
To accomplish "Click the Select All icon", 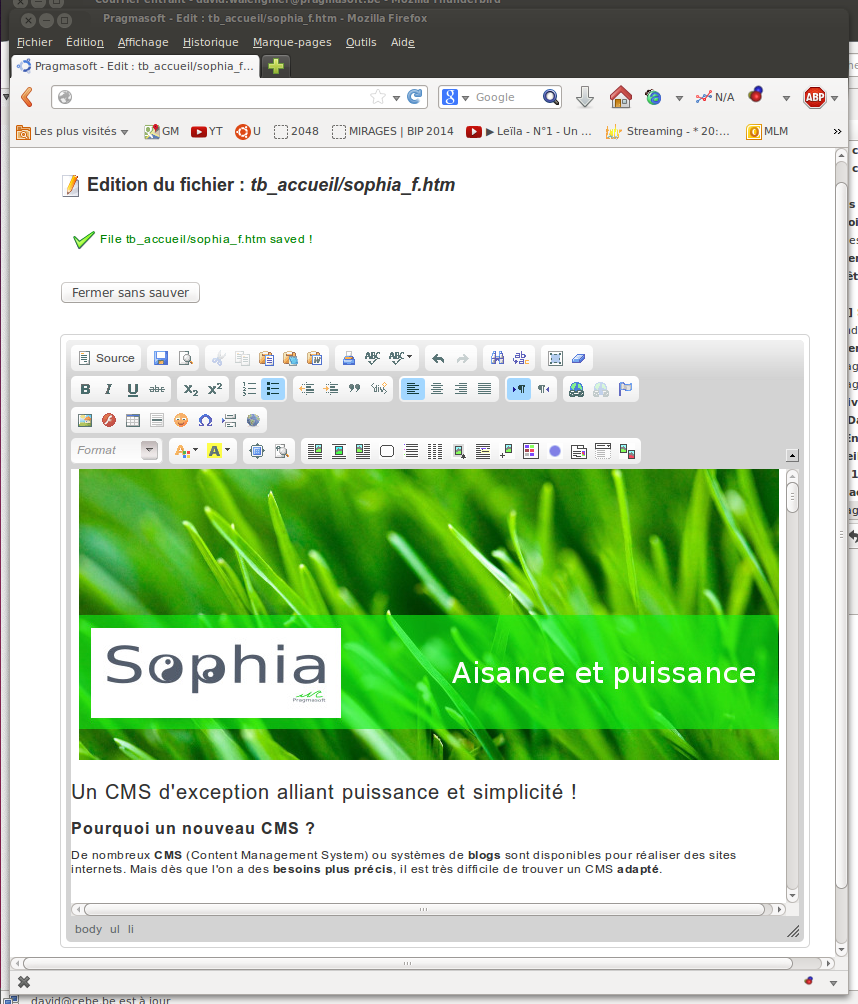I will [555, 358].
